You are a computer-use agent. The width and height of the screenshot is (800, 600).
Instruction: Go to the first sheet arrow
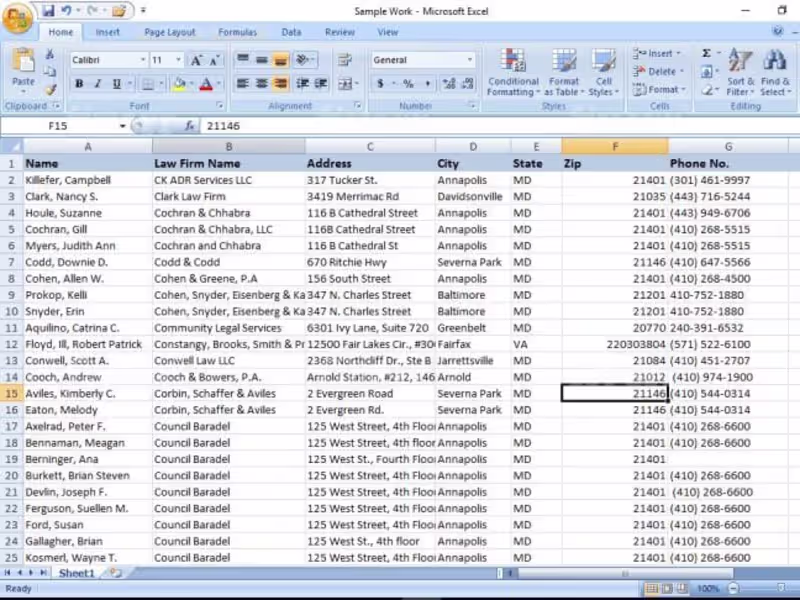pos(8,573)
